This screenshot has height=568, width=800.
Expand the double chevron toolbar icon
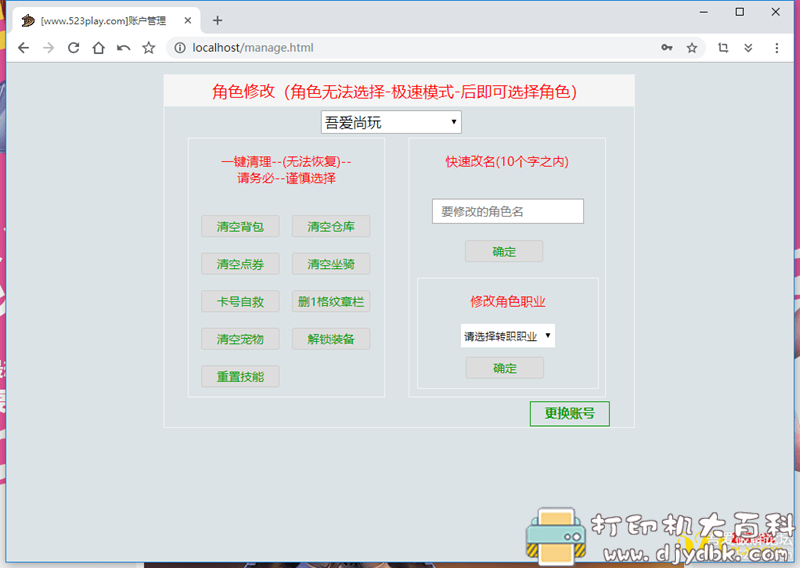click(748, 48)
